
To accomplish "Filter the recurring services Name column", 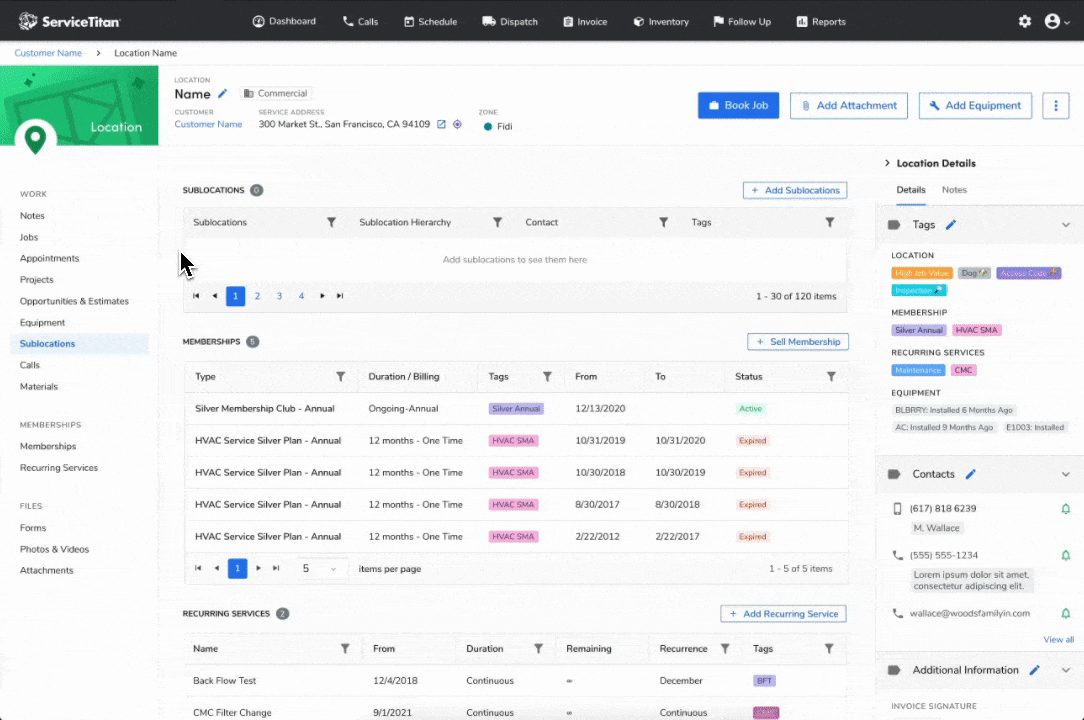I will click(x=344, y=648).
